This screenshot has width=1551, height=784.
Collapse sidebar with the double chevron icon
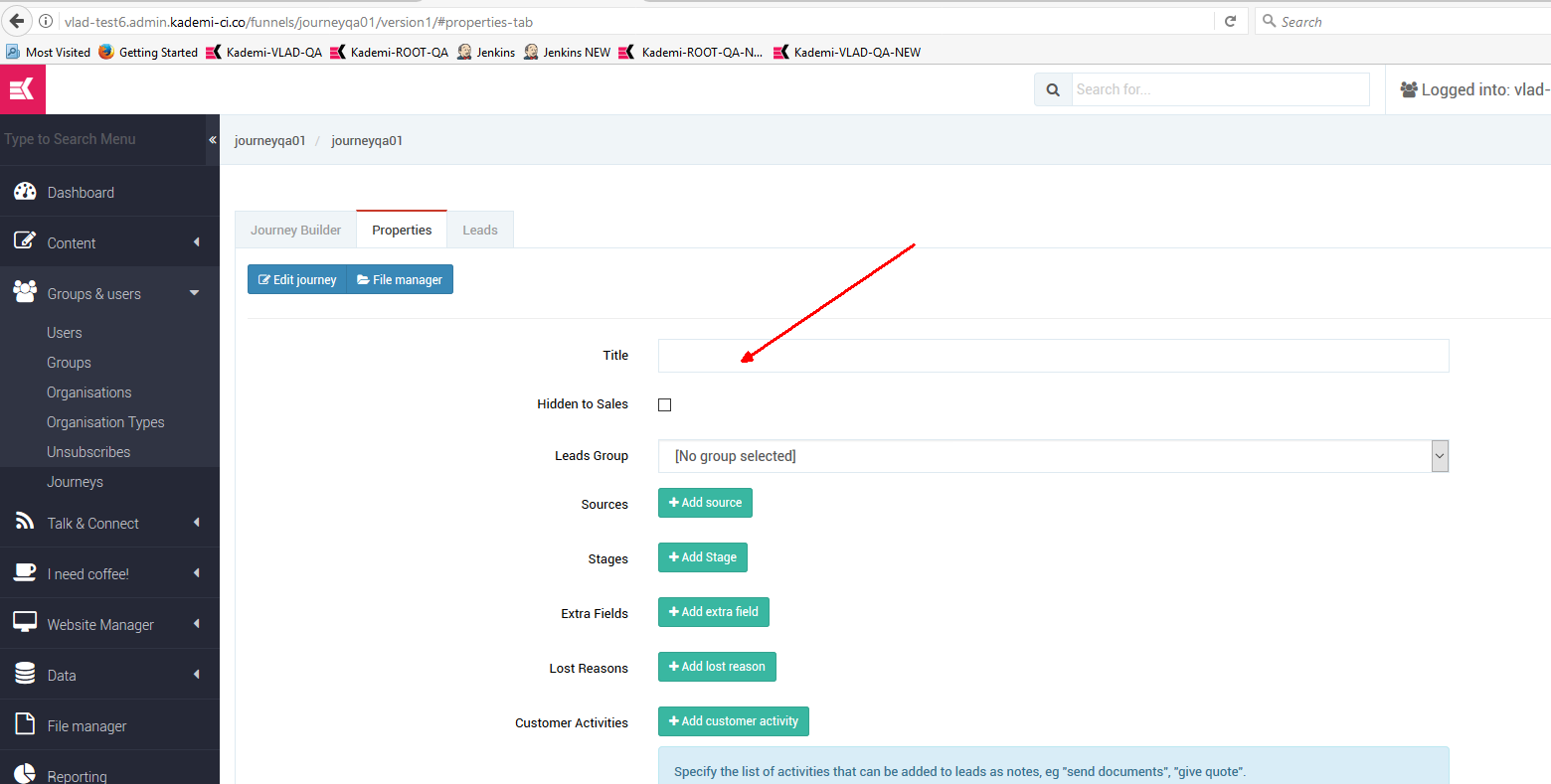(x=212, y=139)
